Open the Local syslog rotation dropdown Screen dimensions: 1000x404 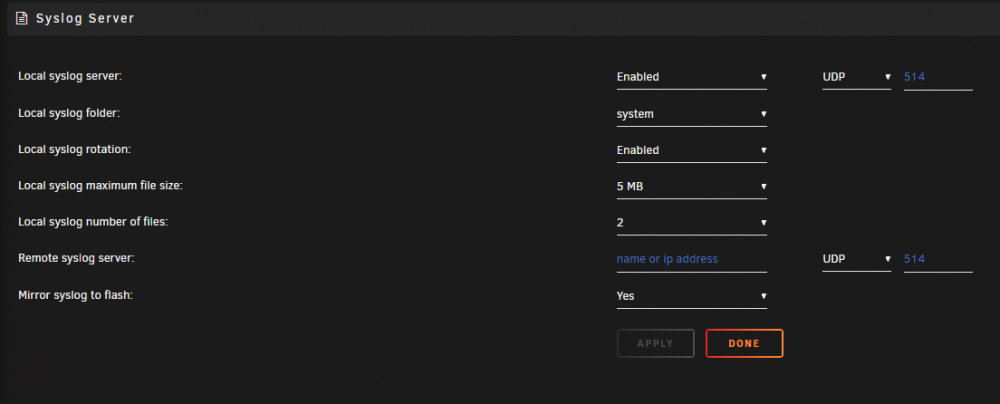691,151
